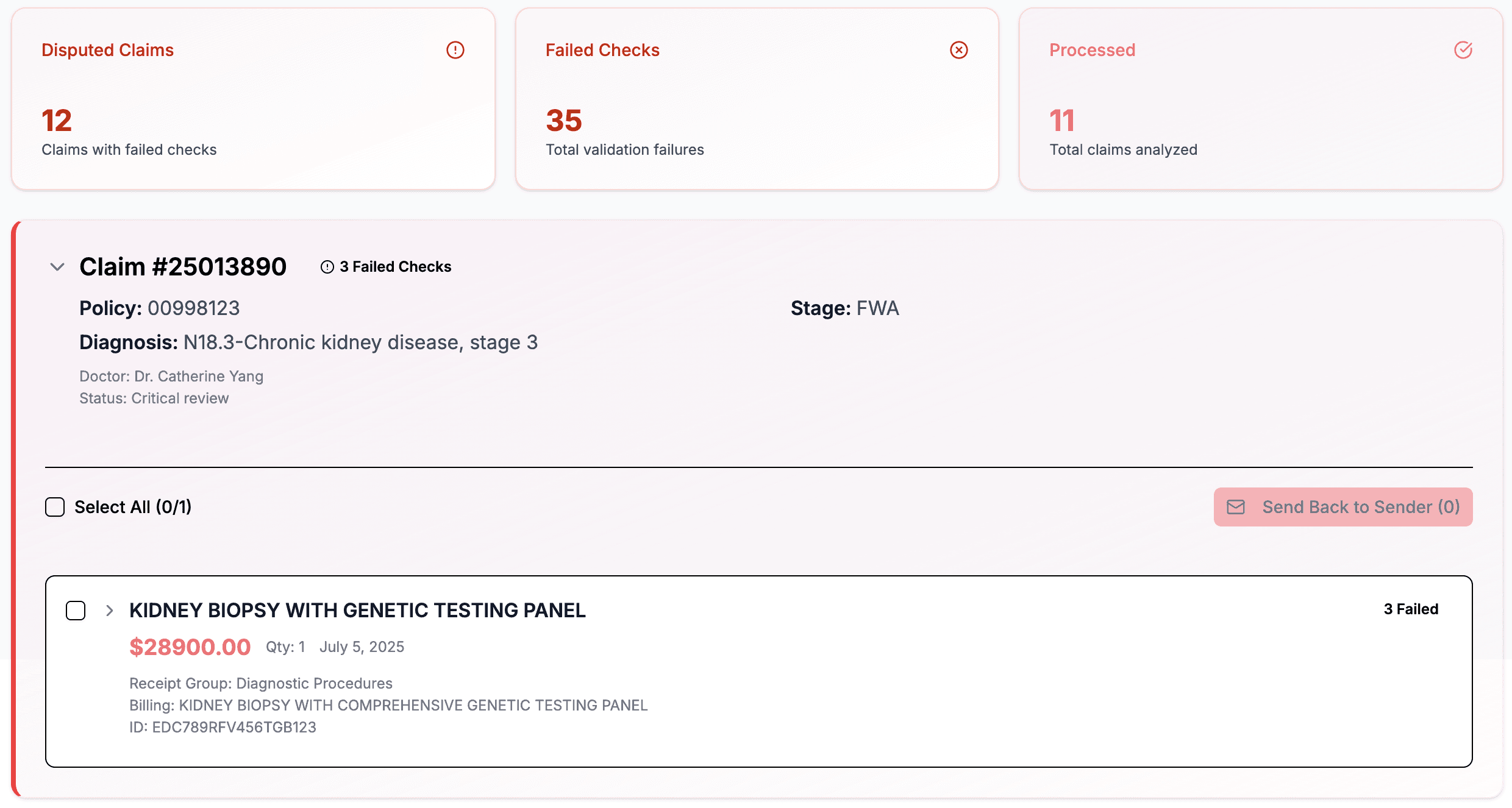Click the envelope icon on Send Back button

pos(1236,507)
